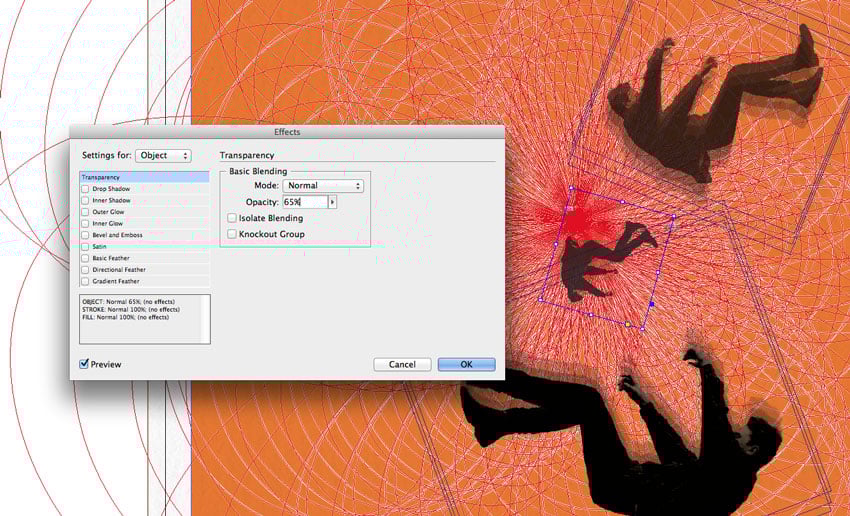Viewport: 850px width, 516px height.
Task: Enable Bevel and Emboss checkbox
Action: [x=85, y=235]
